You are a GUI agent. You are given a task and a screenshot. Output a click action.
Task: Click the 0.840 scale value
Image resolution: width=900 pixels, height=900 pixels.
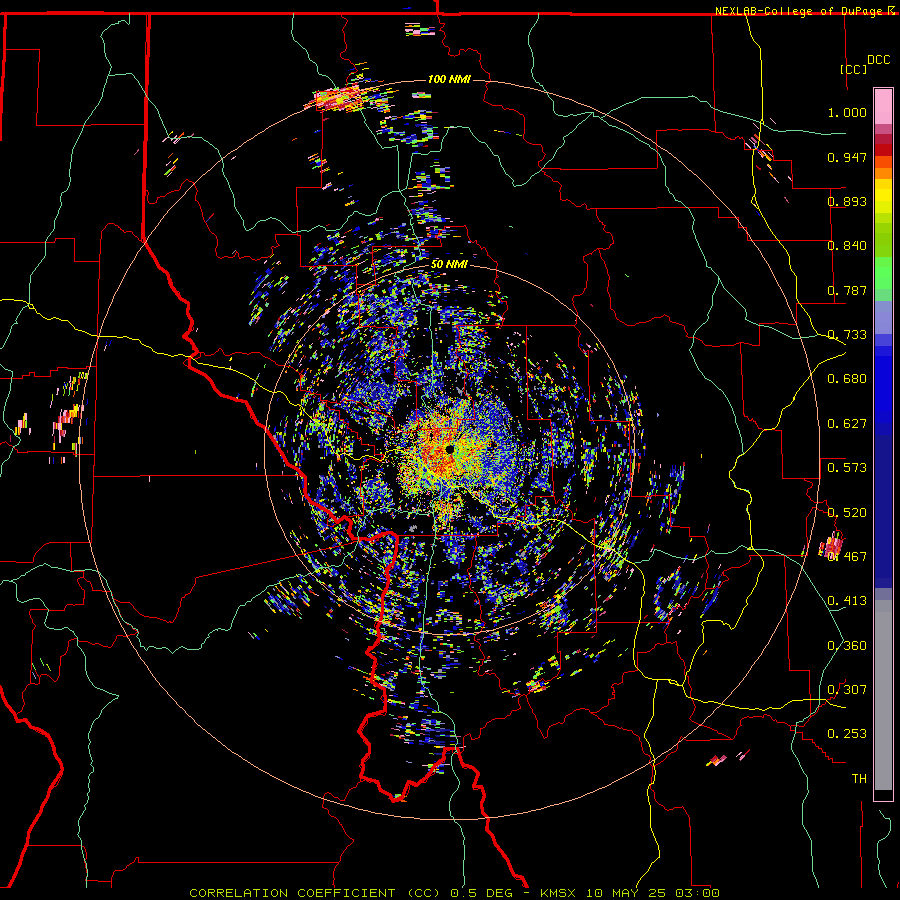tap(847, 246)
